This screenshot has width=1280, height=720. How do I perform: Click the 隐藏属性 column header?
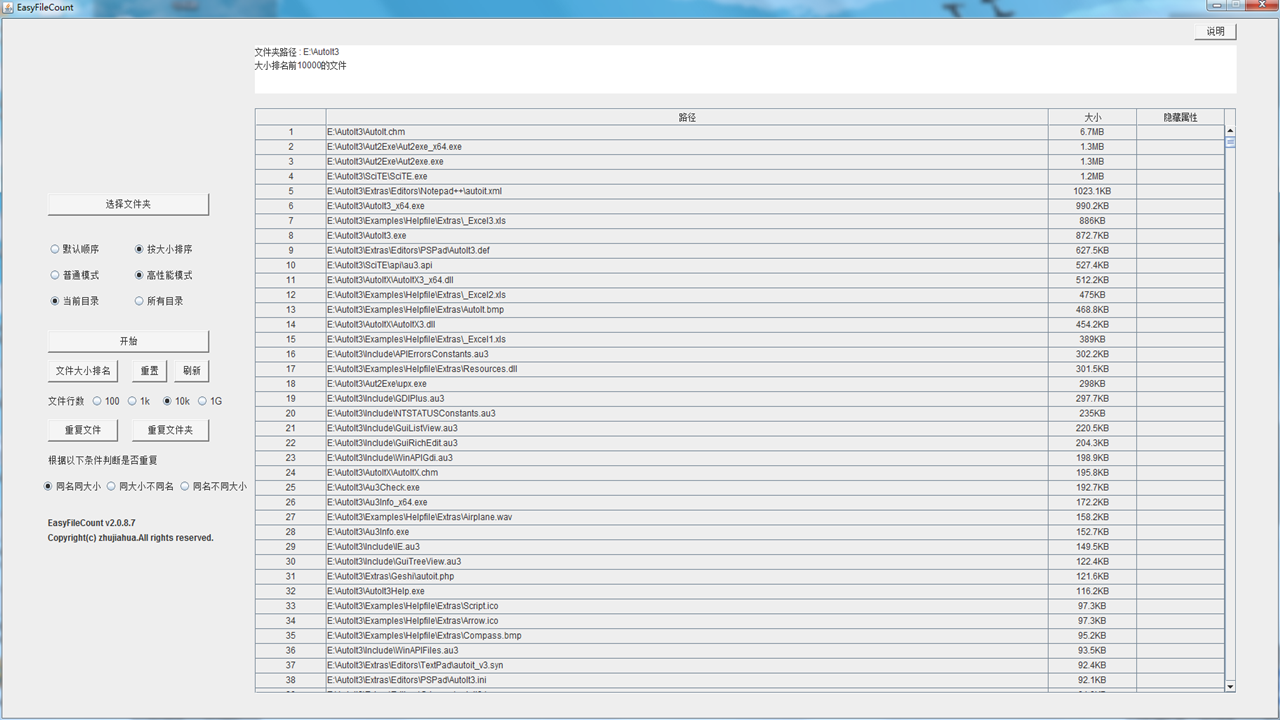click(x=1180, y=116)
